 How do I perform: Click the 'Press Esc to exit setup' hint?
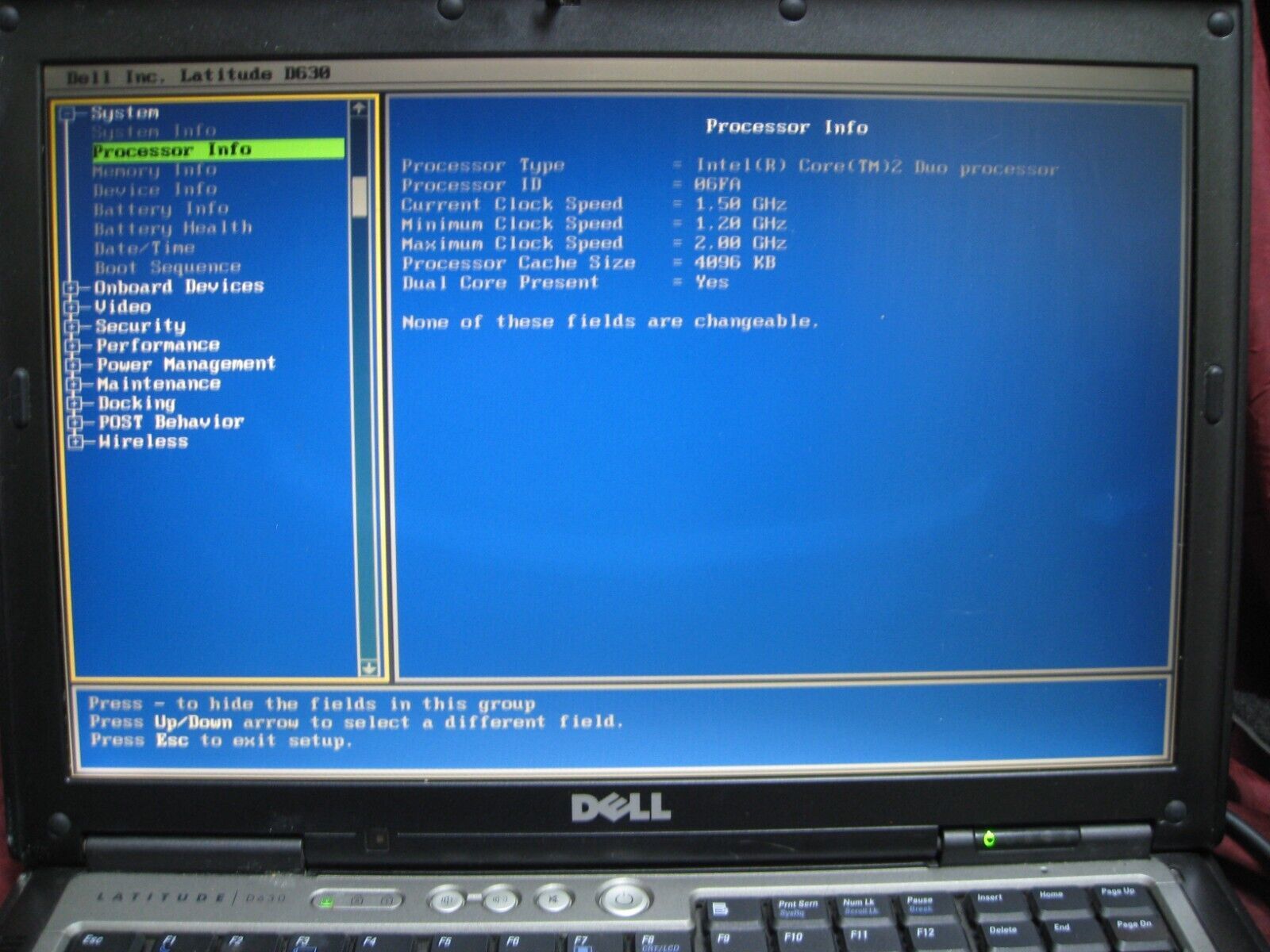coord(220,741)
